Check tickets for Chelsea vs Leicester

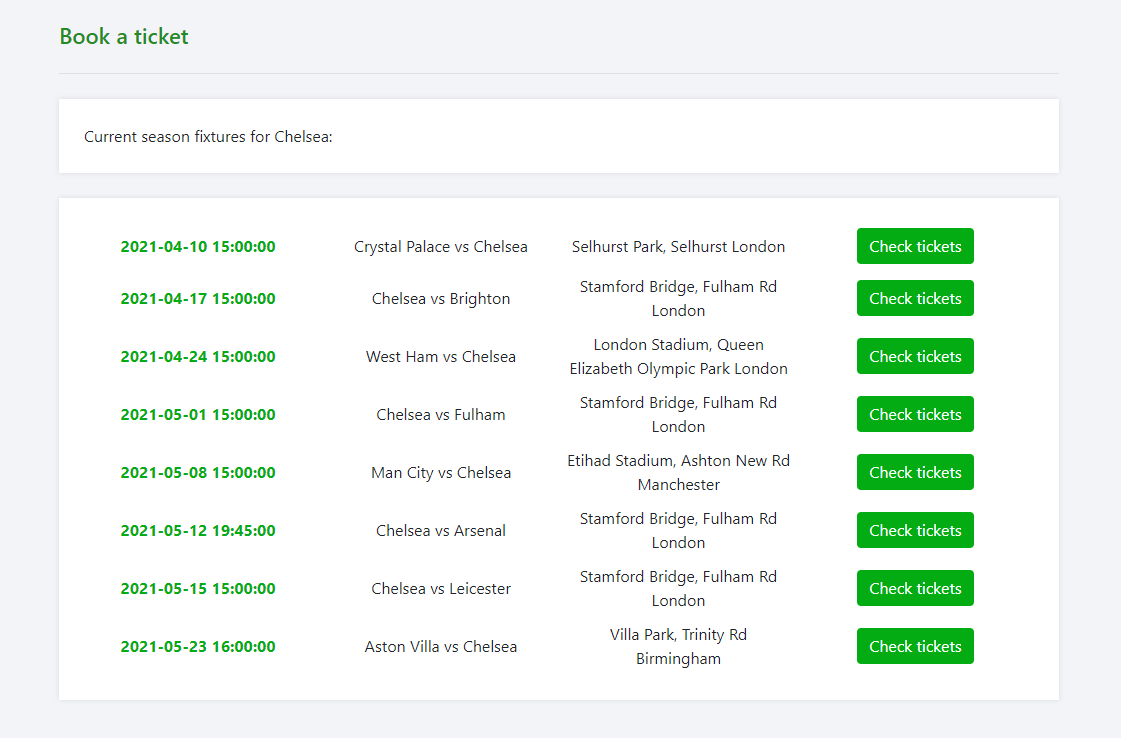[x=914, y=588]
